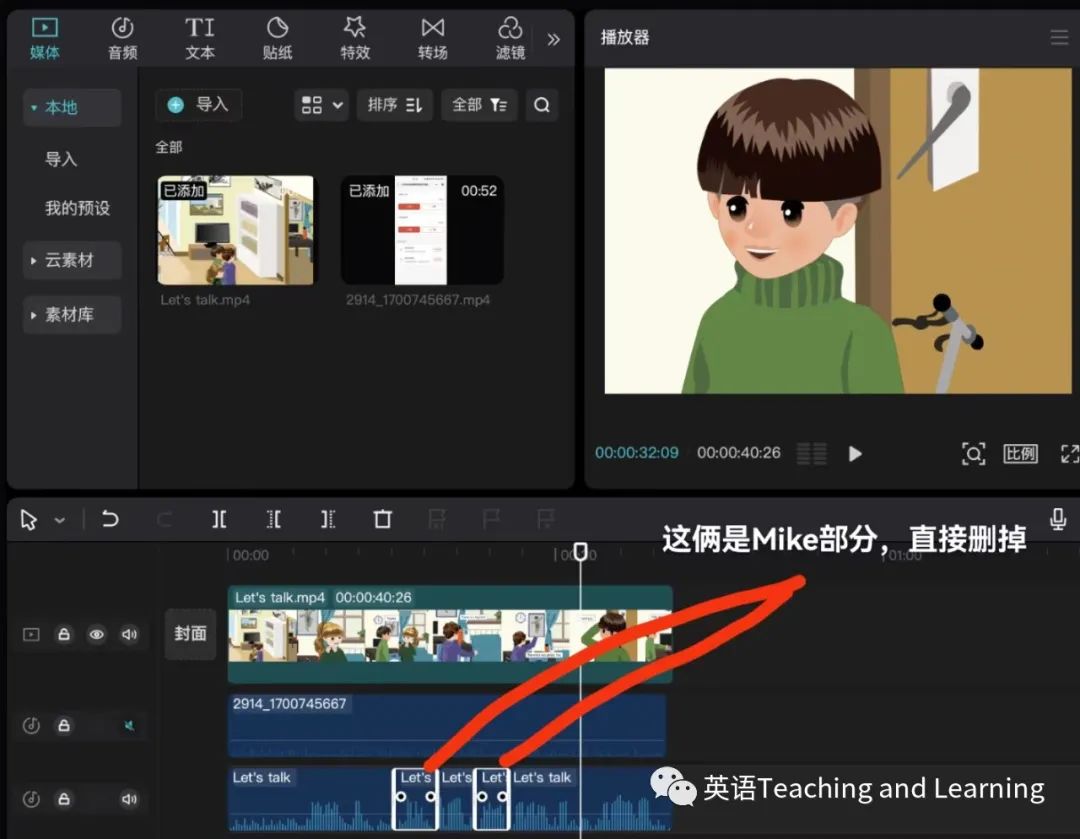Click the 2914_1700745667 track audio icon
The image size is (1080, 839).
31,725
